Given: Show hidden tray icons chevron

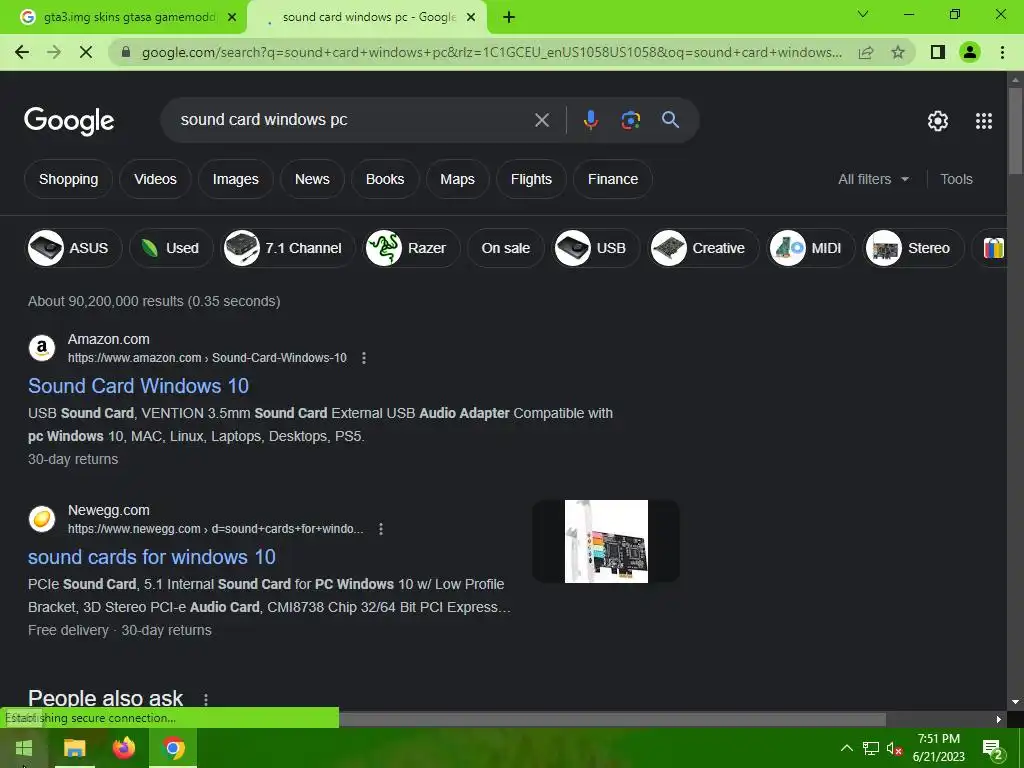Looking at the screenshot, I should pyautogui.click(x=846, y=748).
